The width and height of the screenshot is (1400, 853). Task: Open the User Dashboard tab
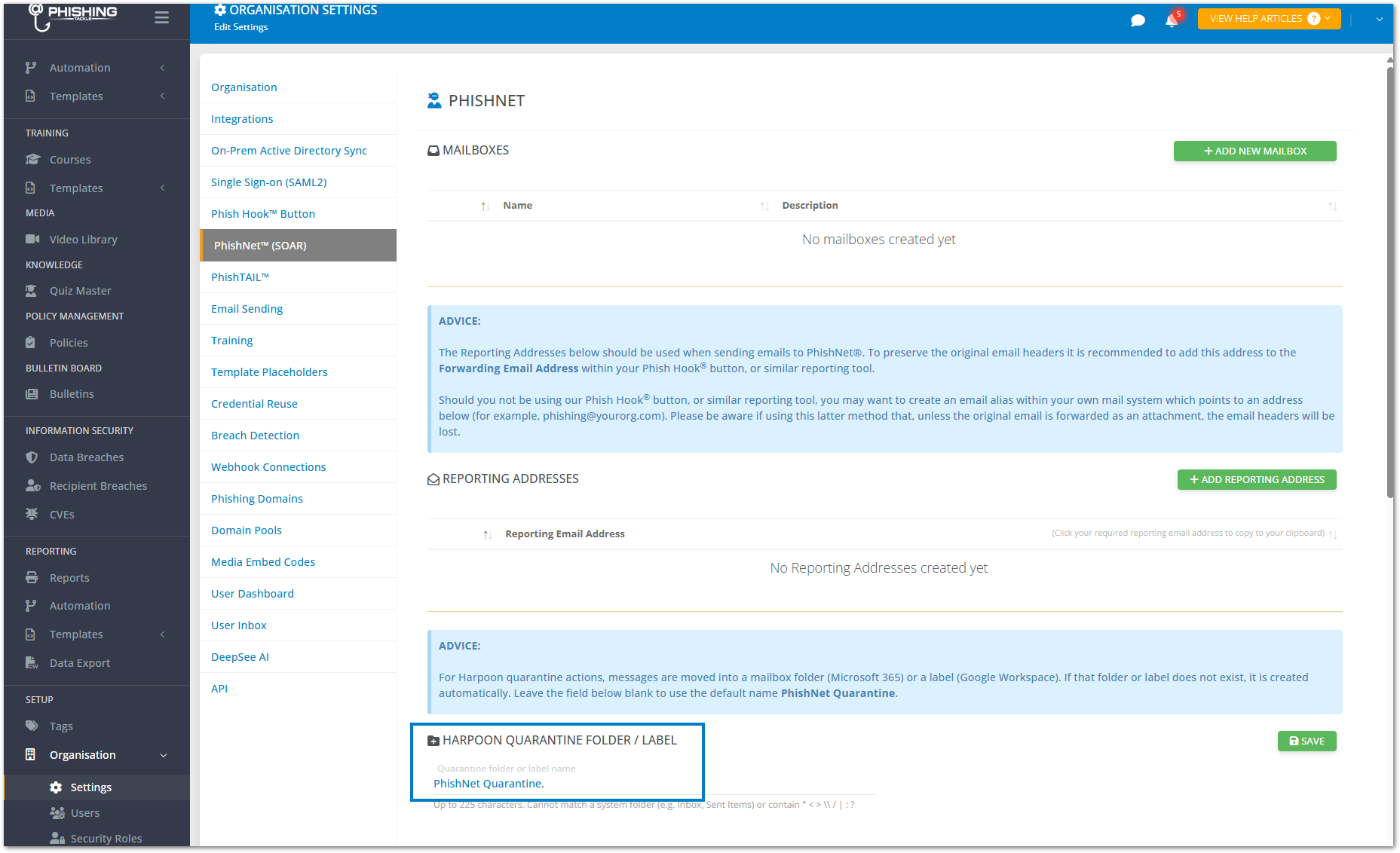pos(298,594)
